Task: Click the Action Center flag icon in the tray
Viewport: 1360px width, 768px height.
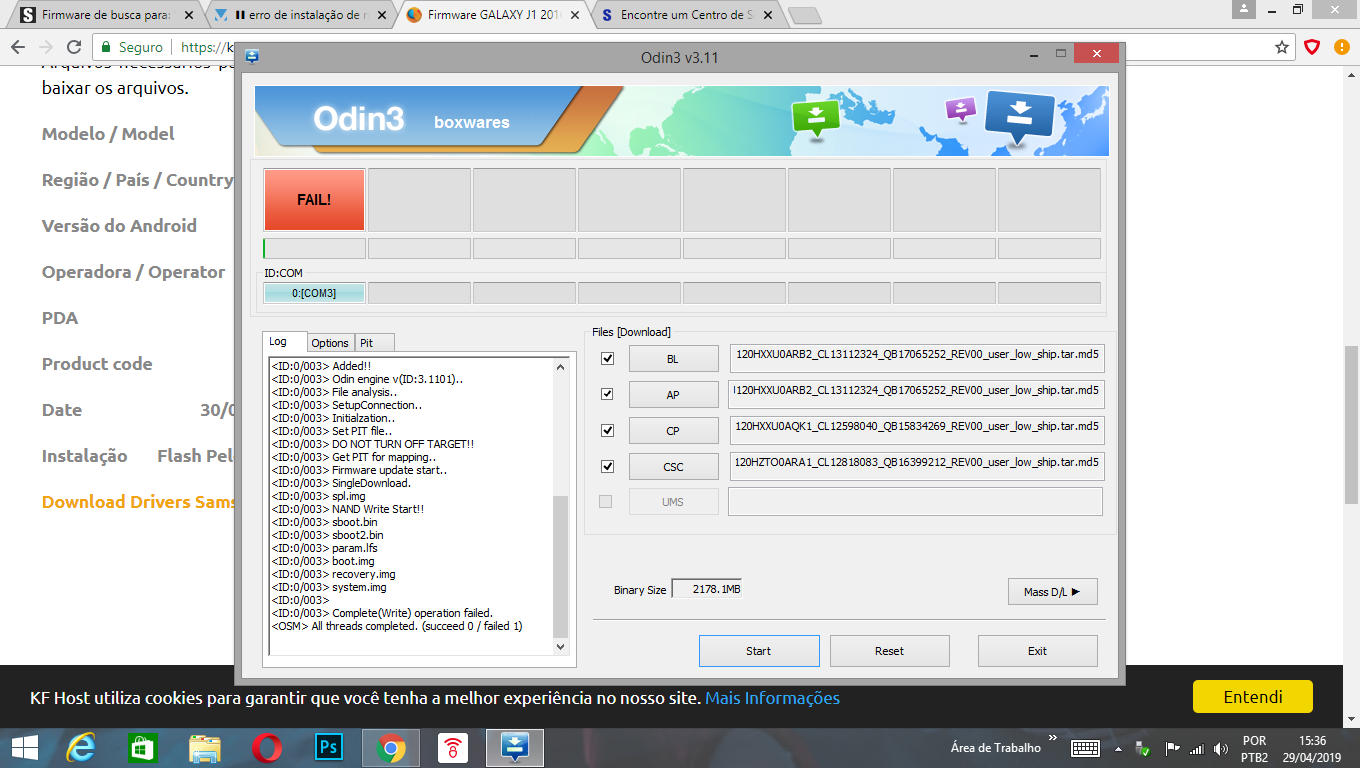Action: point(1172,748)
